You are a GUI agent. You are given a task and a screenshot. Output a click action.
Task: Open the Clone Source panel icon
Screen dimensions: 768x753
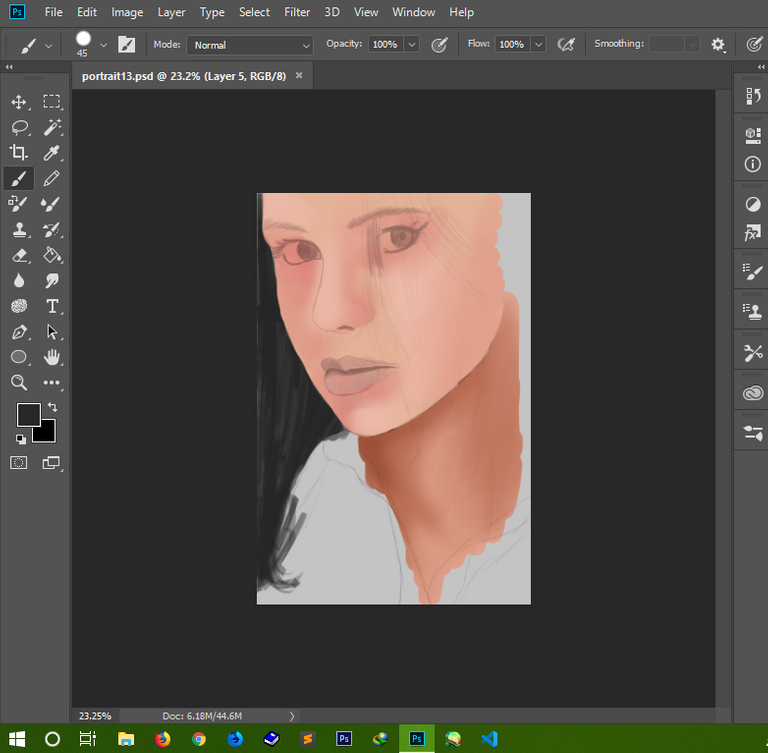[x=753, y=312]
